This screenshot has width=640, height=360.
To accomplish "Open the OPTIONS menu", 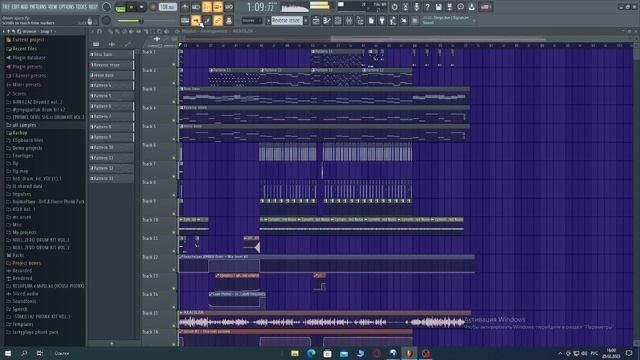I will click(x=67, y=7).
